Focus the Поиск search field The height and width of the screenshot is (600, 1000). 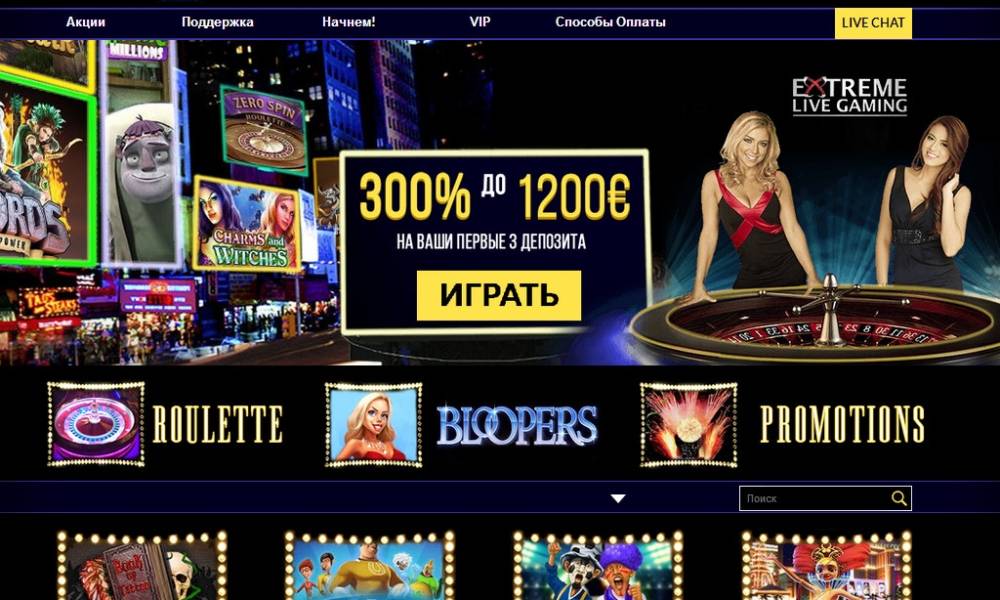pyautogui.click(x=825, y=498)
